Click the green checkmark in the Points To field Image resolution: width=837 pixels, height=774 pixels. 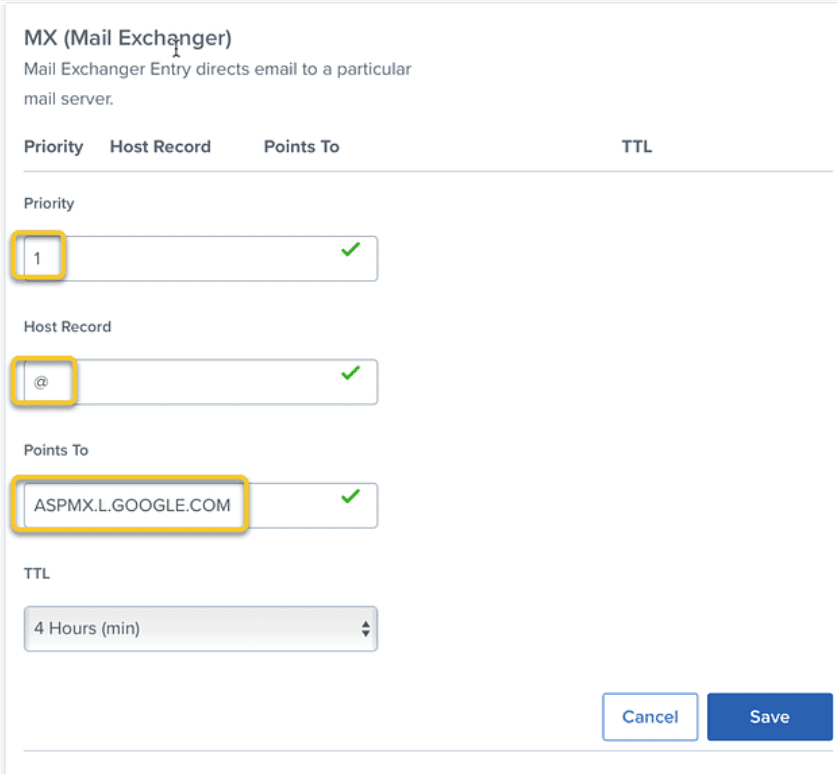click(351, 496)
